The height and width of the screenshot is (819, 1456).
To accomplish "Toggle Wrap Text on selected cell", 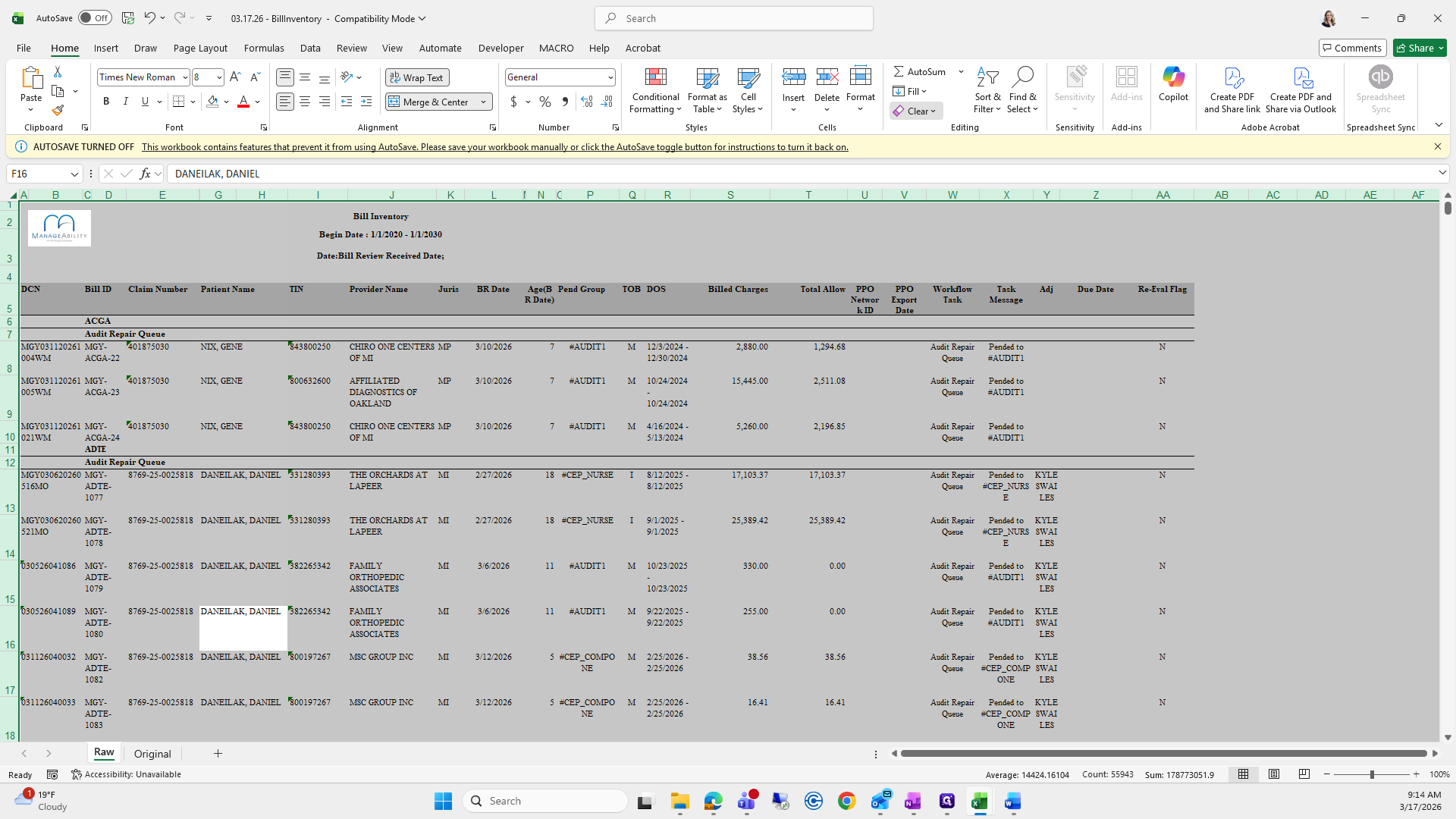I will (x=417, y=77).
